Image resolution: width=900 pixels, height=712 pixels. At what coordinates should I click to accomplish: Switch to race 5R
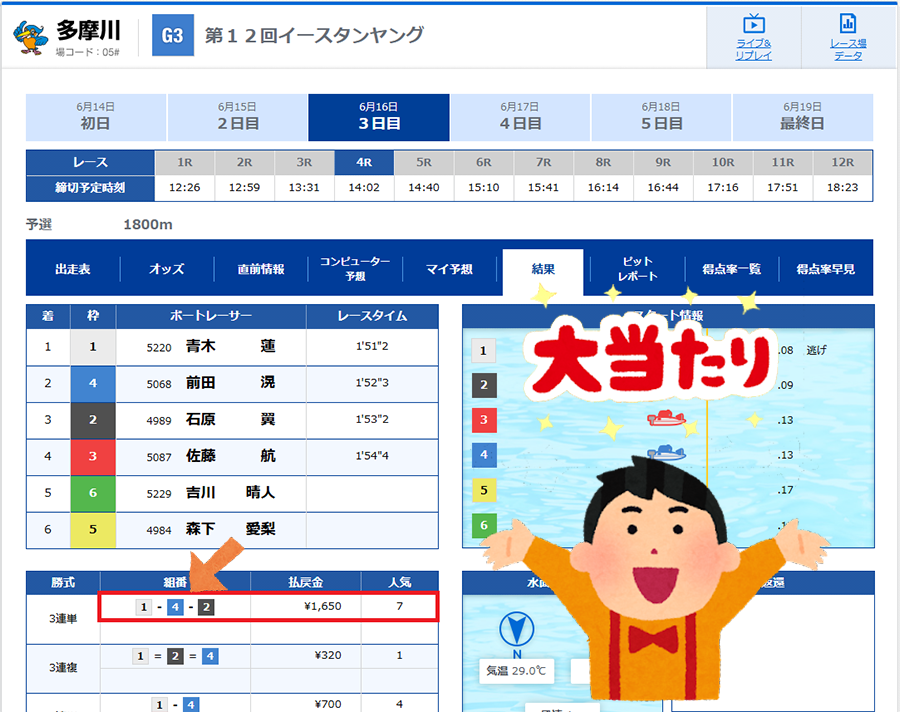click(424, 162)
